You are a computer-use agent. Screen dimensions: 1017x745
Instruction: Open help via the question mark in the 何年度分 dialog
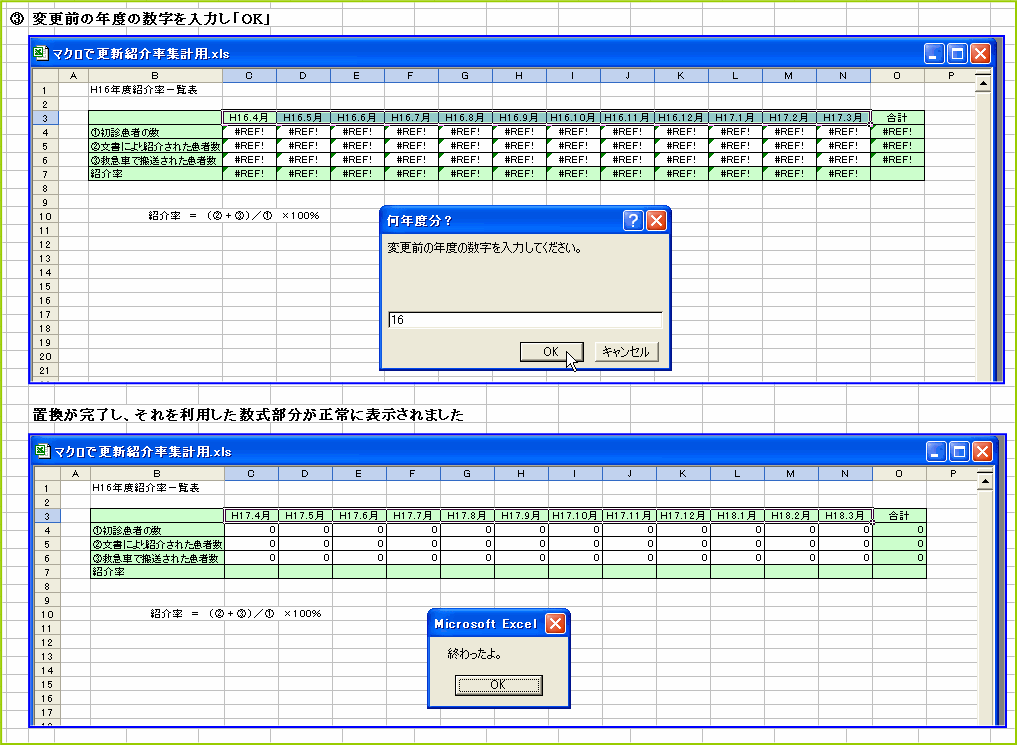click(632, 221)
